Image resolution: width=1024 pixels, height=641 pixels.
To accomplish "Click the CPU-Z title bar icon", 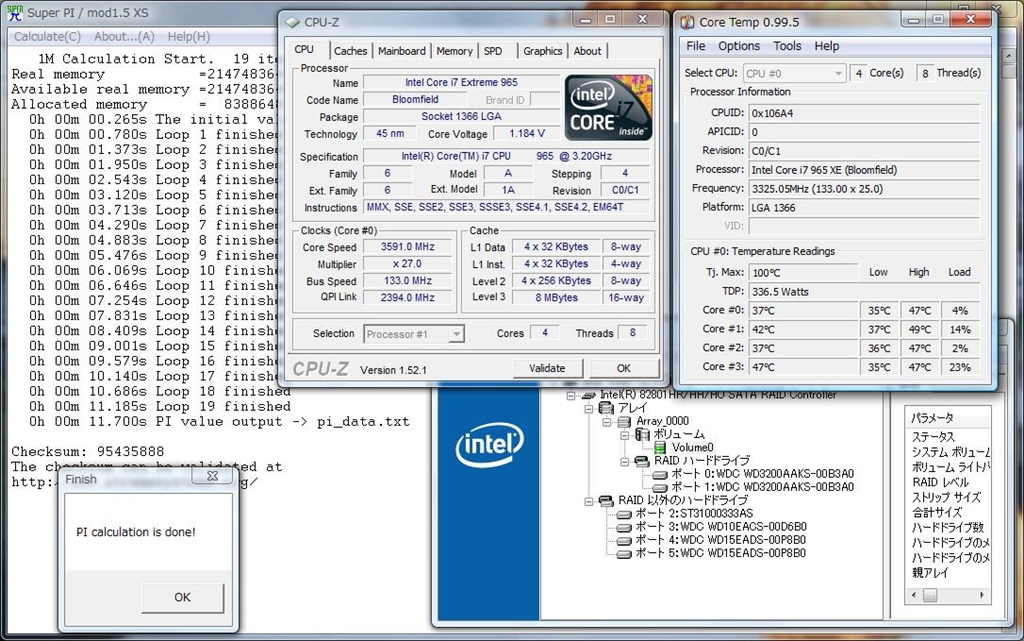I will point(292,22).
